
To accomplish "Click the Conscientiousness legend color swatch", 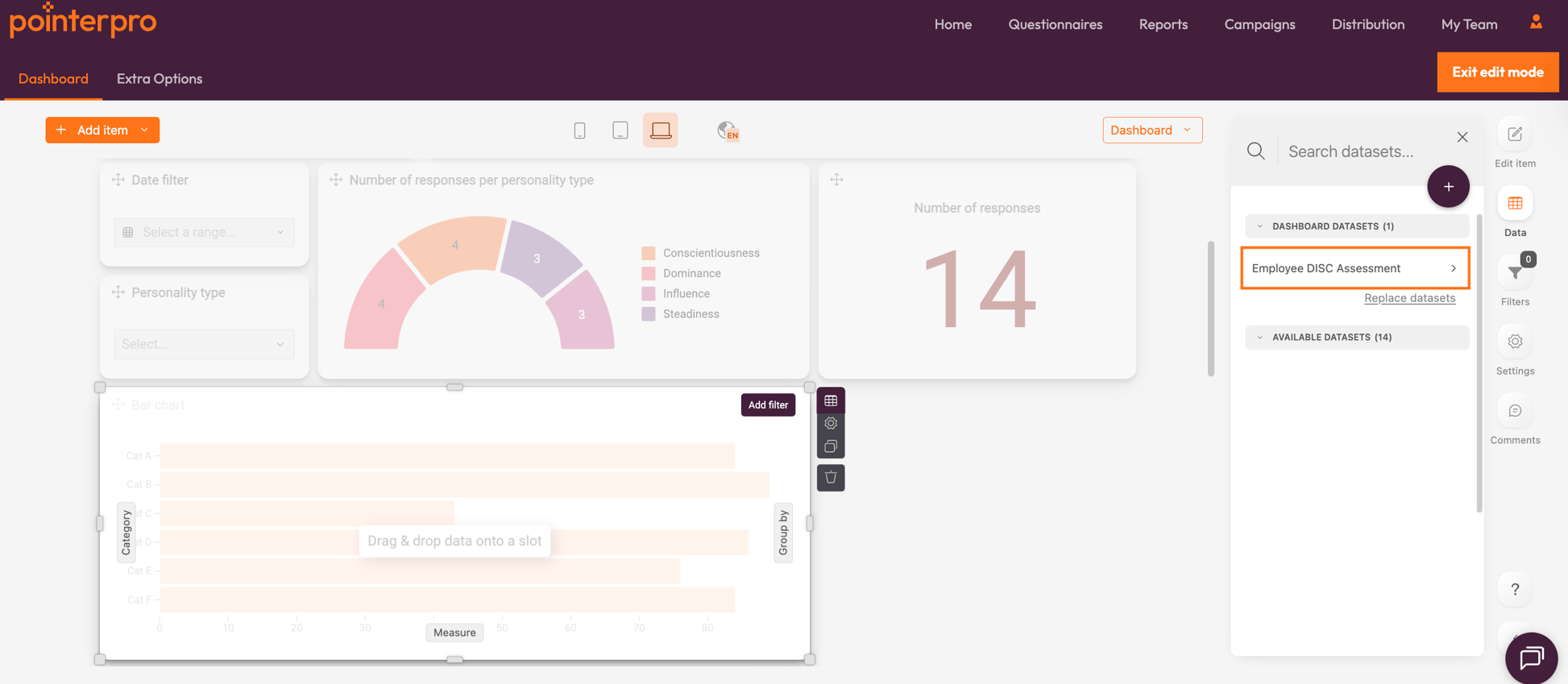I will [x=649, y=253].
